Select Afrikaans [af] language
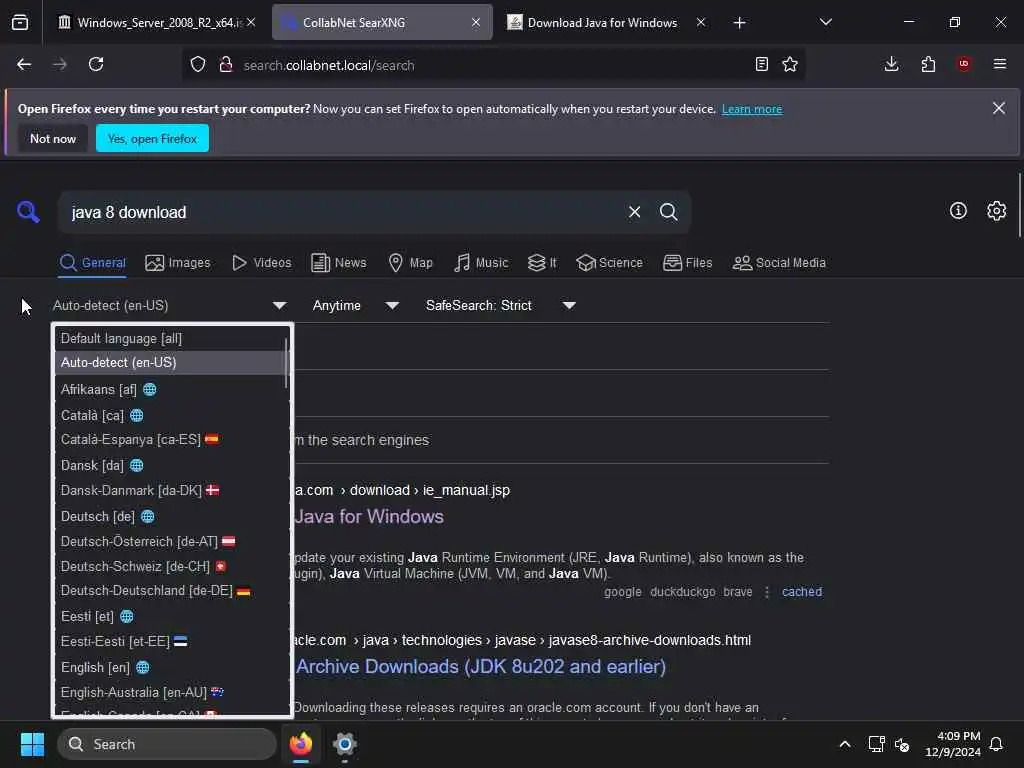1024x768 pixels. 170,390
